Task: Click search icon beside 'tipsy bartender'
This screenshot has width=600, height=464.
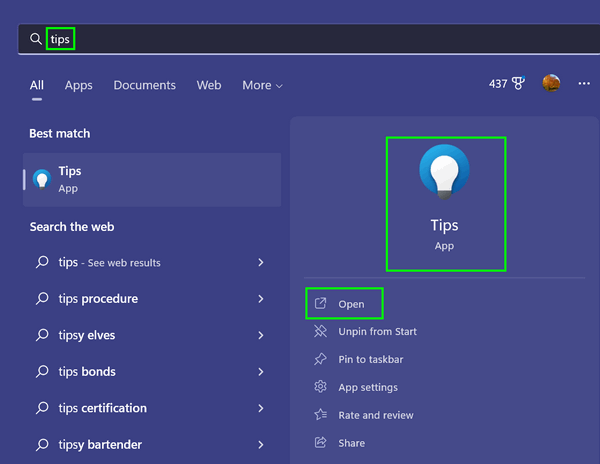Action: point(42,444)
